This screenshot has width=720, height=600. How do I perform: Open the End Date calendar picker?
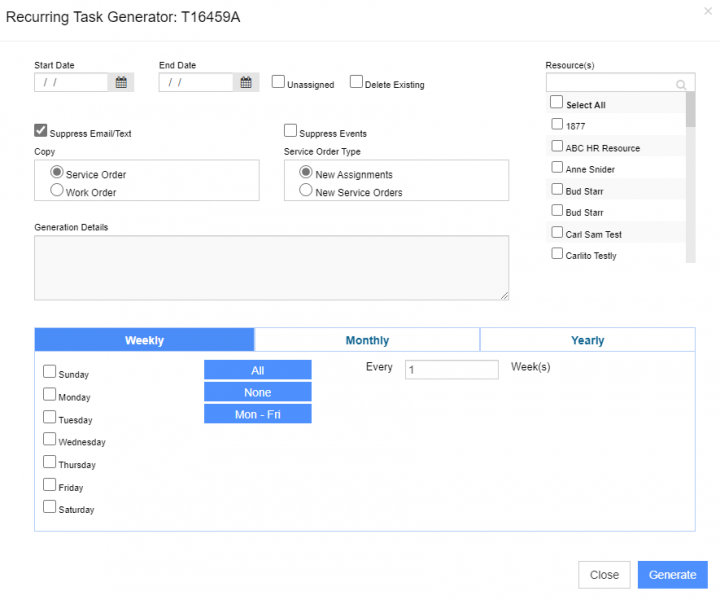coord(246,83)
